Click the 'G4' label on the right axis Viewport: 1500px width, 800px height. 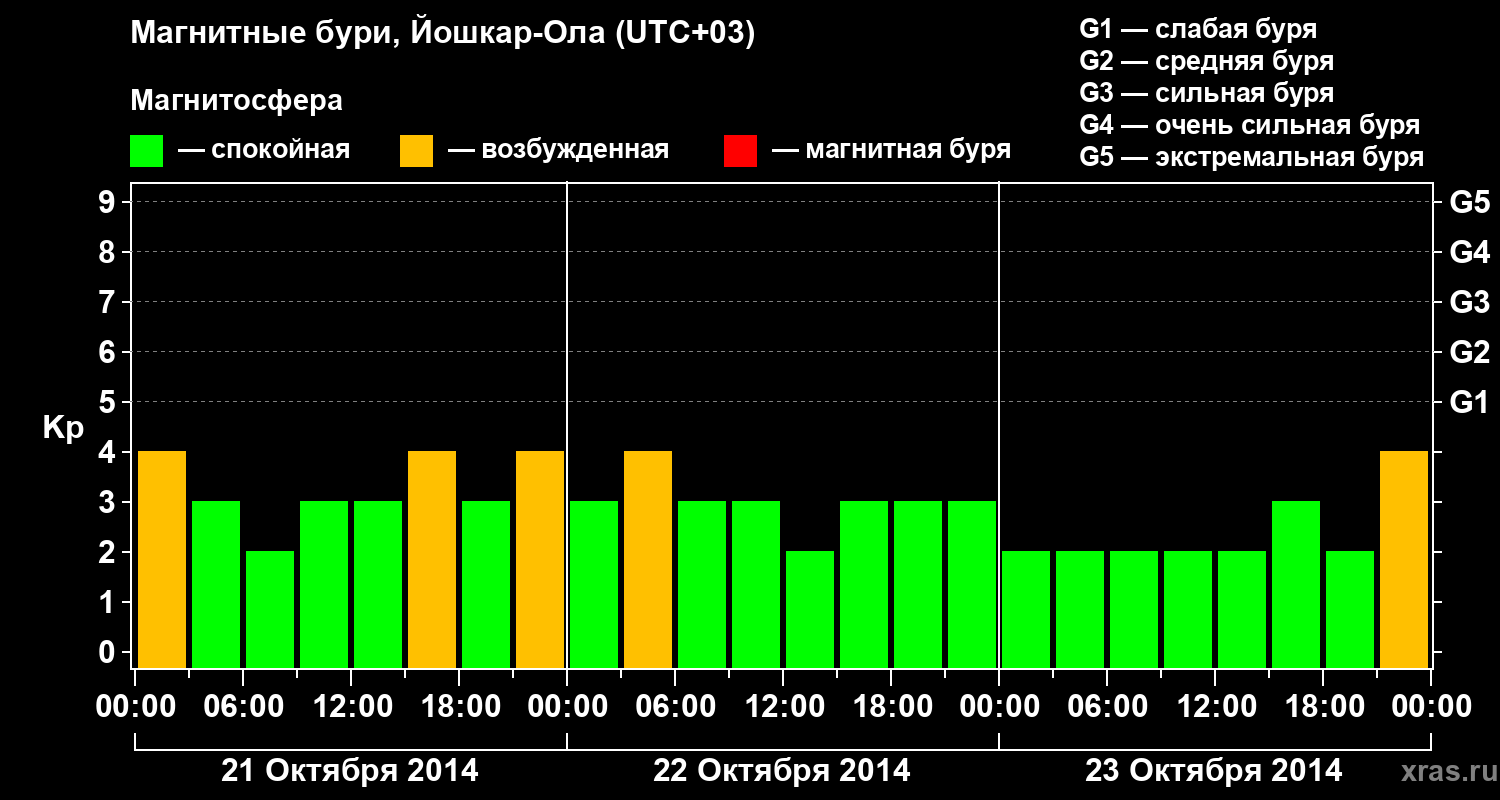coord(1470,252)
